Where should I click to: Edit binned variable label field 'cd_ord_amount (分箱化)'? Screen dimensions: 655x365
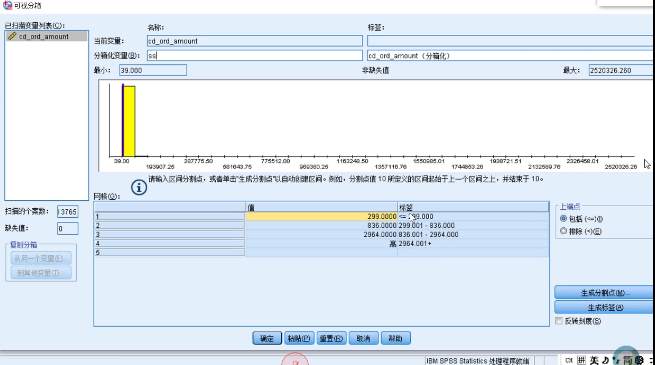click(510, 56)
